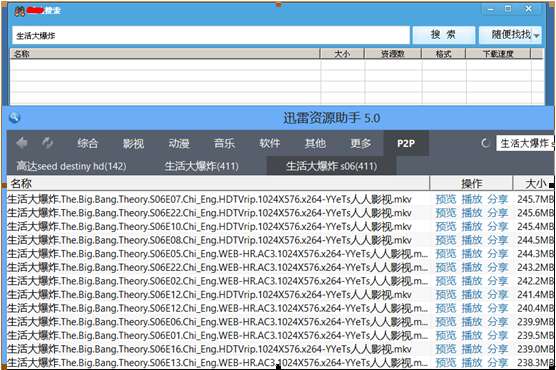Sort by 名称 column in upper search window
Viewport: 556px width, 370px height.
tap(165, 54)
